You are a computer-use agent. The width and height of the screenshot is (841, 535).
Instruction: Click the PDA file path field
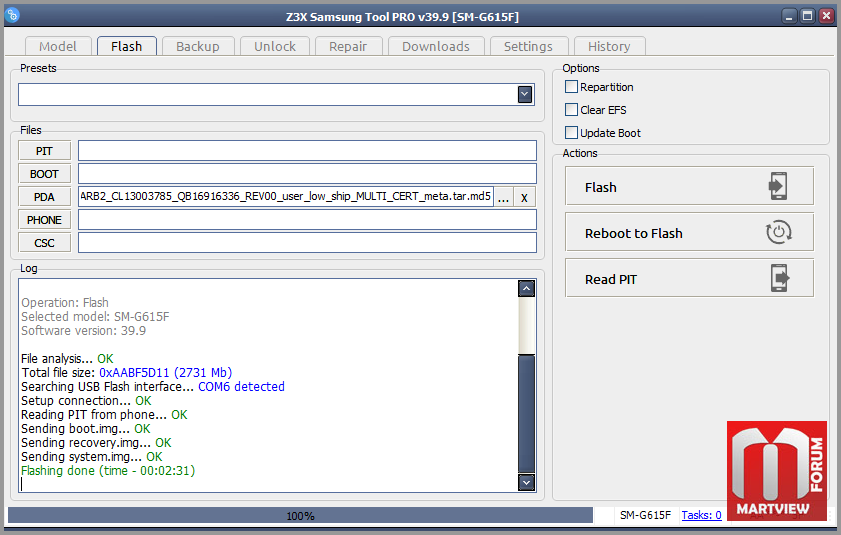[x=286, y=197]
